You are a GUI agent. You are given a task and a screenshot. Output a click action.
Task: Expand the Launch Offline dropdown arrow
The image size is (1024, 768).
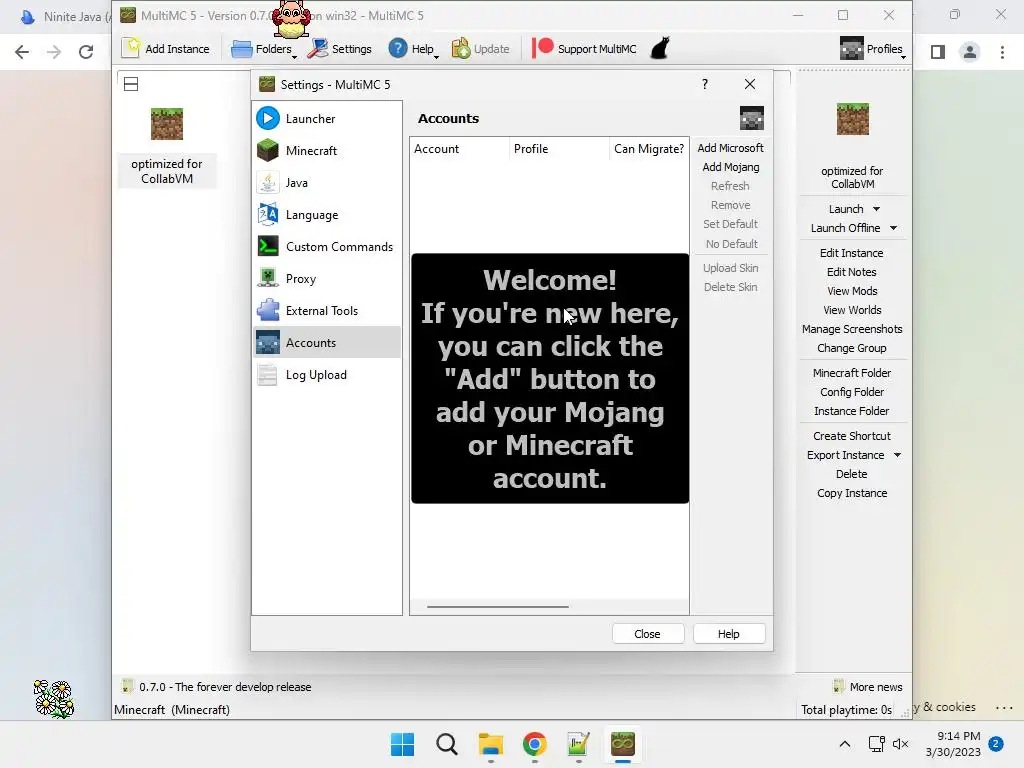pyautogui.click(x=893, y=228)
